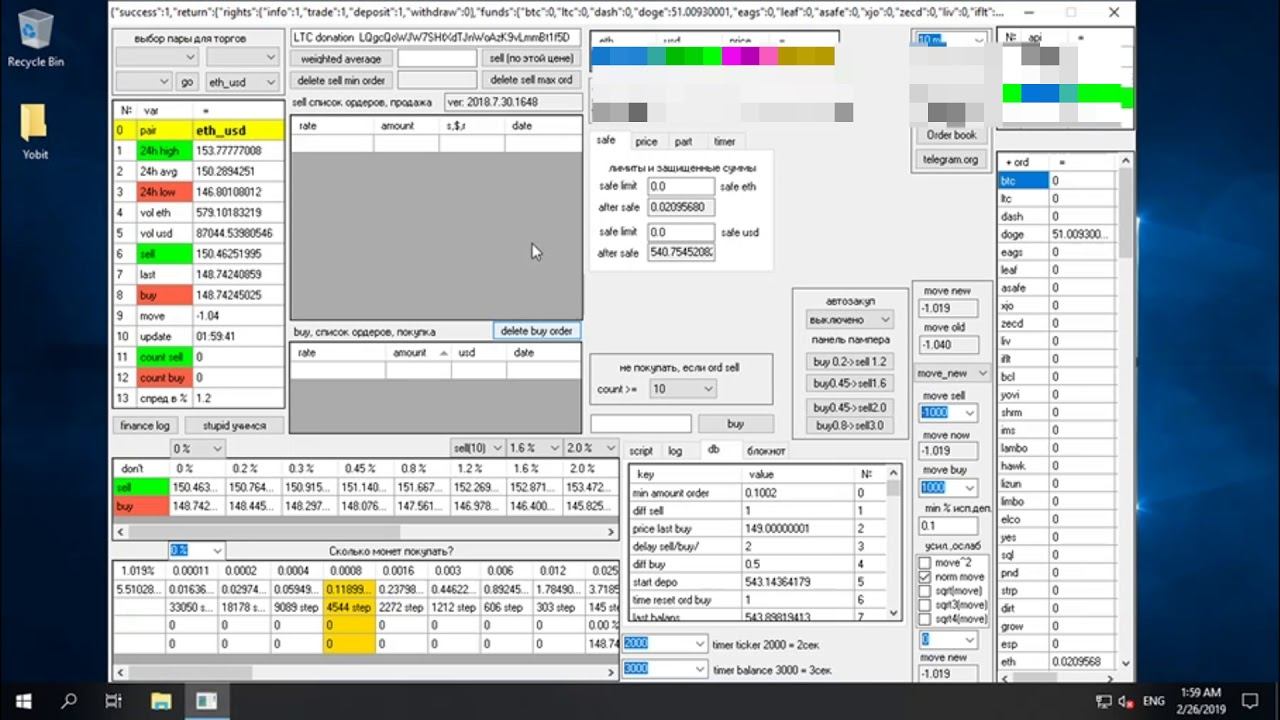The image size is (1280, 720).
Task: Click the weighted average button
Action: (341, 59)
